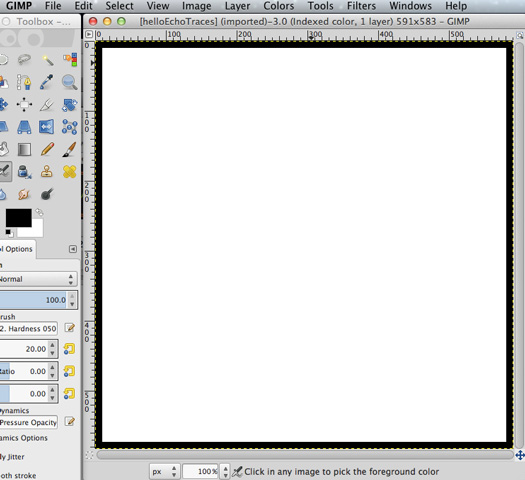Image resolution: width=525 pixels, height=480 pixels.
Task: Select the Free Select lasso tool
Action: tap(24, 60)
